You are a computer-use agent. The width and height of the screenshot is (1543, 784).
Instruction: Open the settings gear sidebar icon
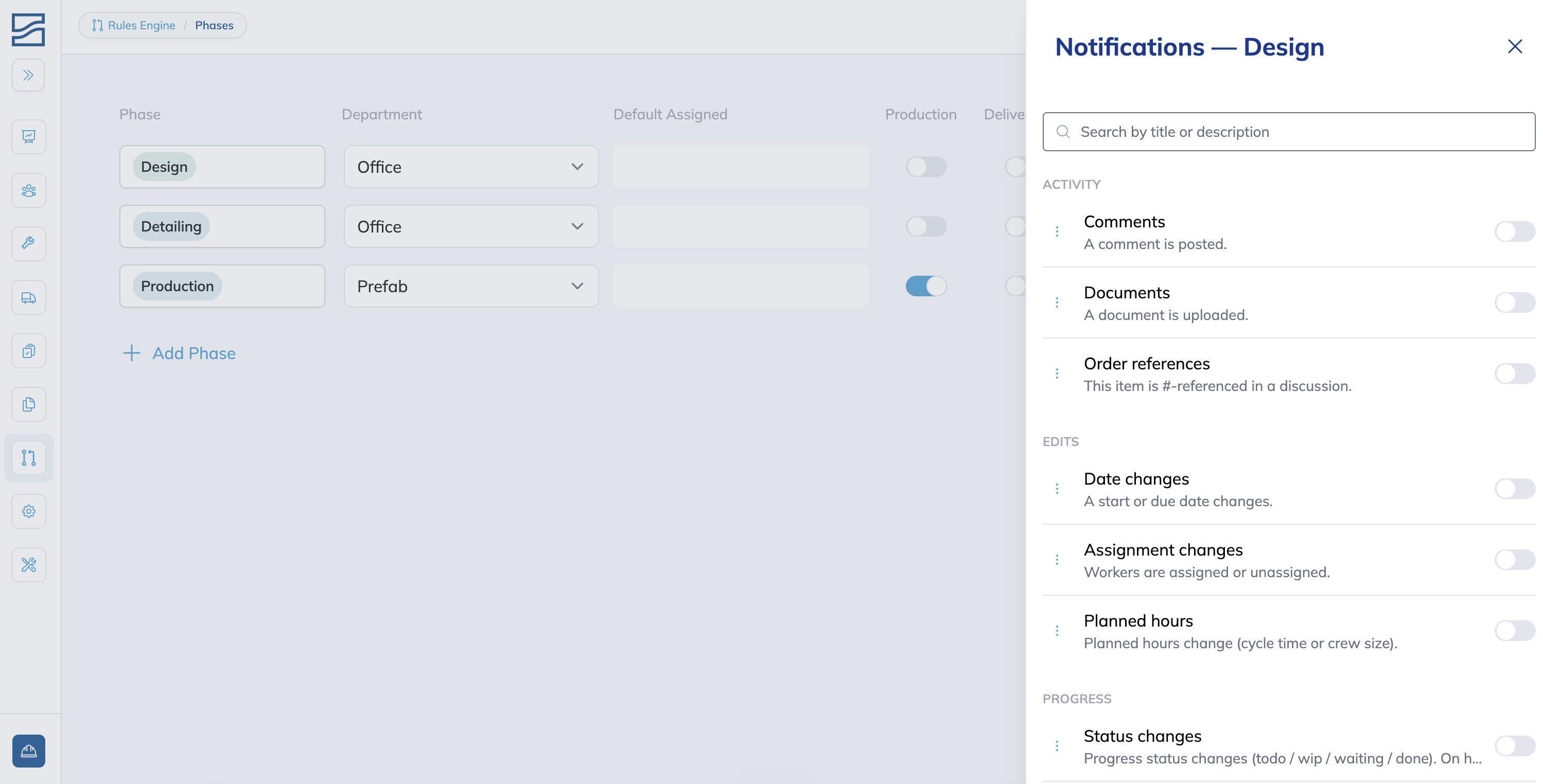pos(28,511)
